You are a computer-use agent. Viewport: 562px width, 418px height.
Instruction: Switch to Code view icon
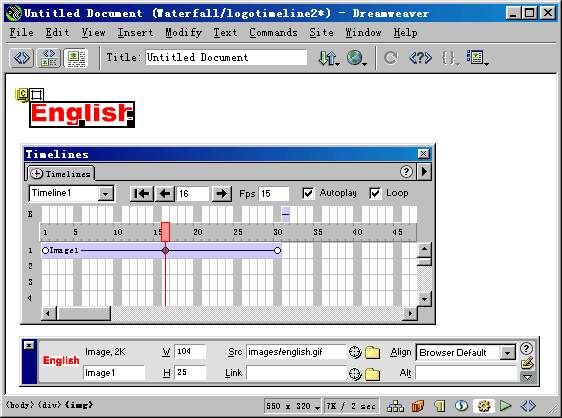22,58
